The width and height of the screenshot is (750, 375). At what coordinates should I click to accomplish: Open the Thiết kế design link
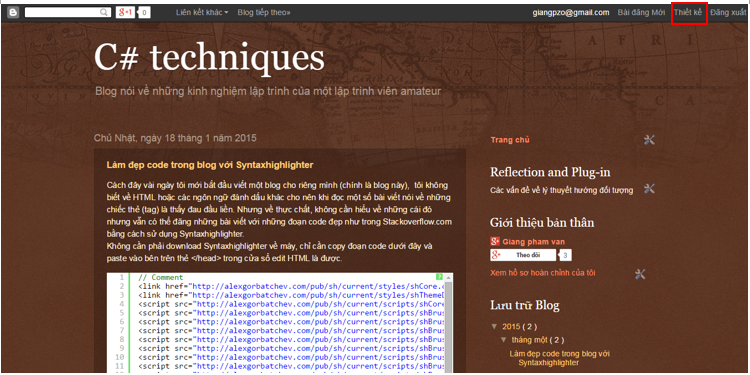pos(688,13)
